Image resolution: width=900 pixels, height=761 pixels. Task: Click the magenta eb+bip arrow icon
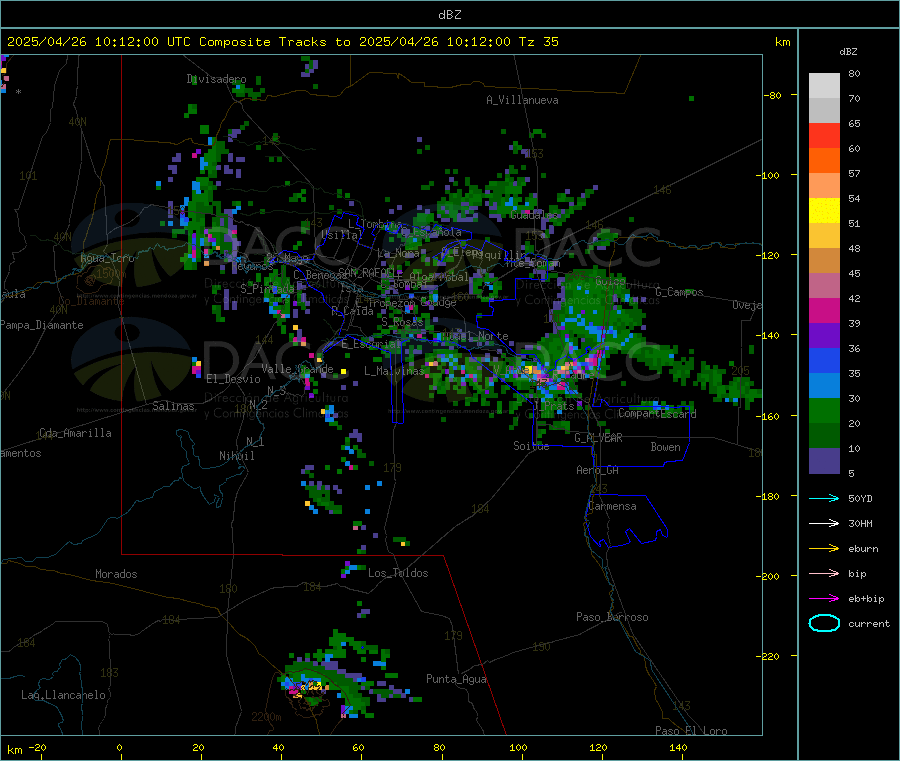[x=824, y=599]
